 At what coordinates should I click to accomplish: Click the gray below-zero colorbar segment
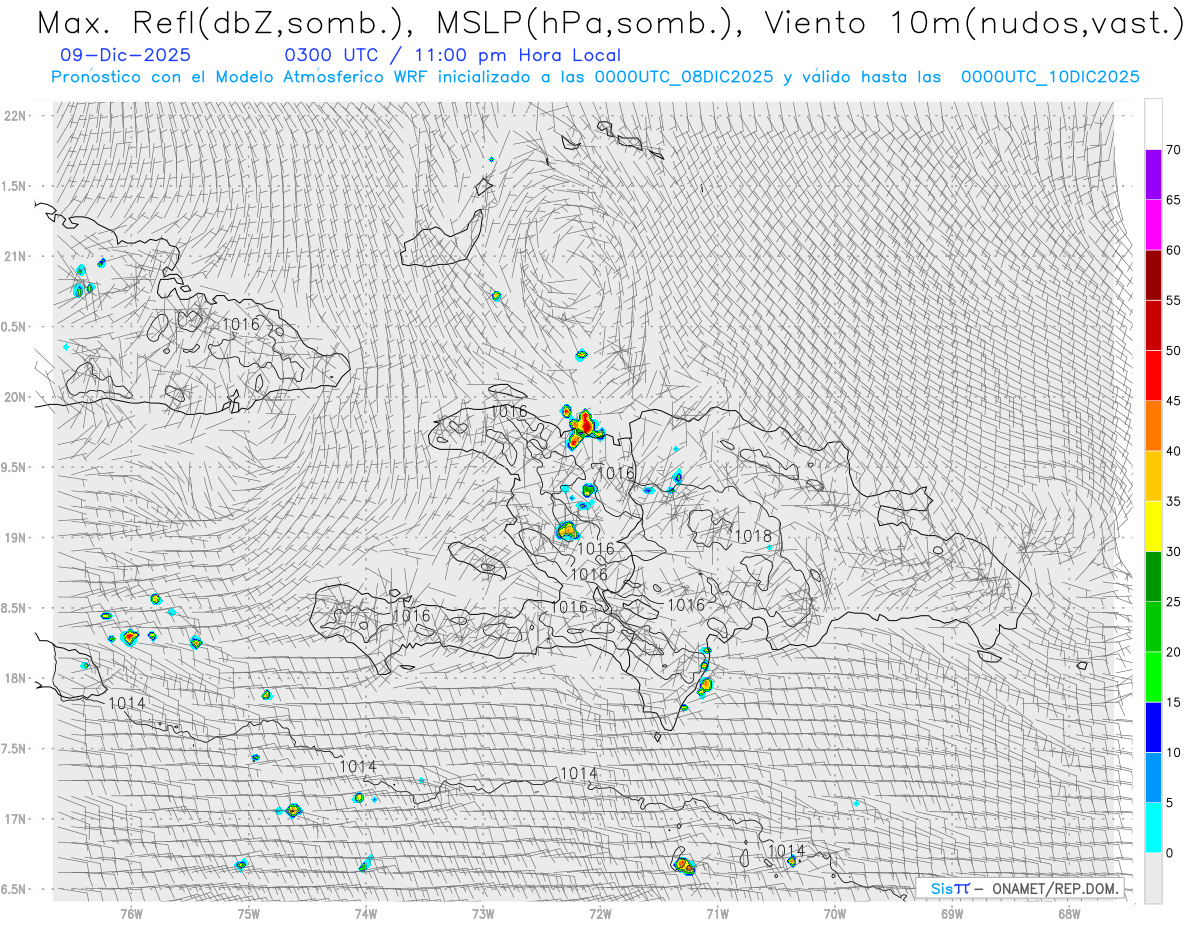point(1153,877)
